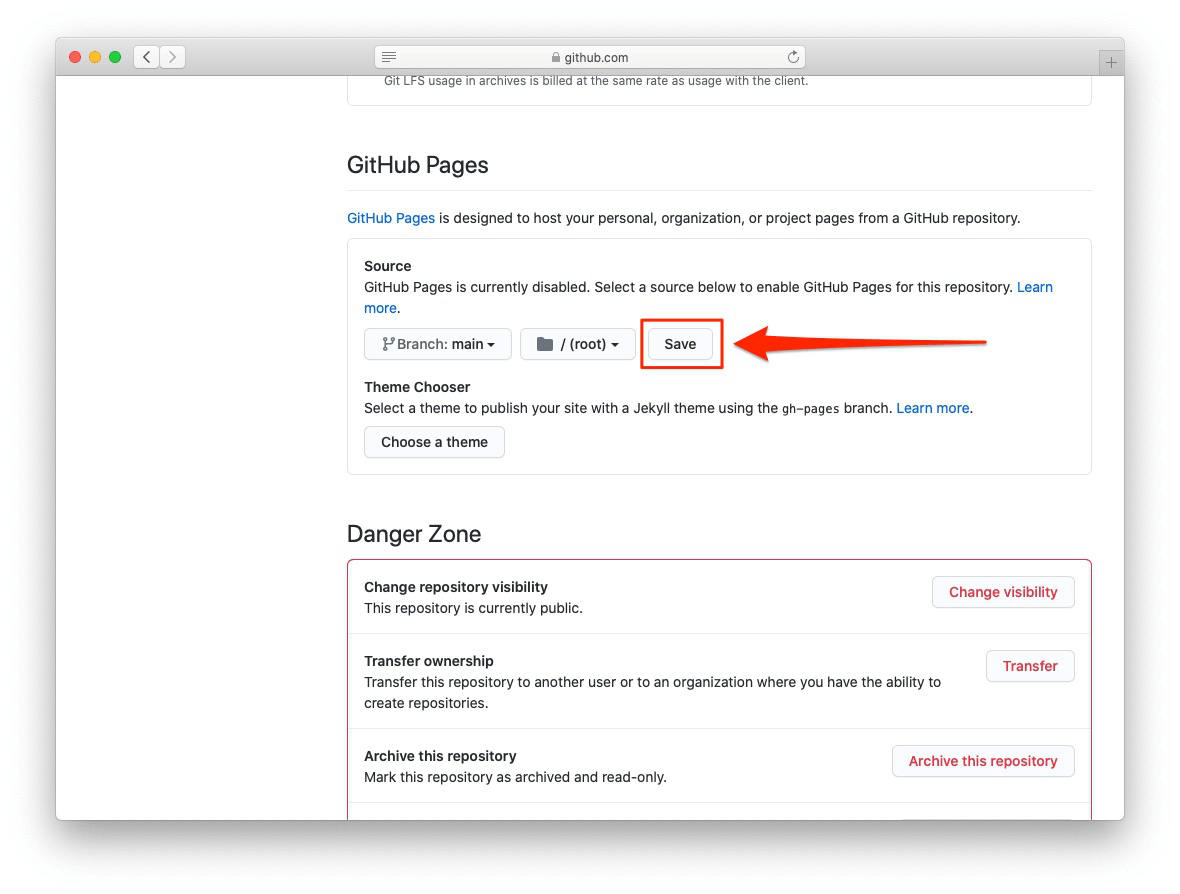Screen dimensions: 1180x894
Task: Follow the Theme Chooser Learn more link
Action: (932, 408)
